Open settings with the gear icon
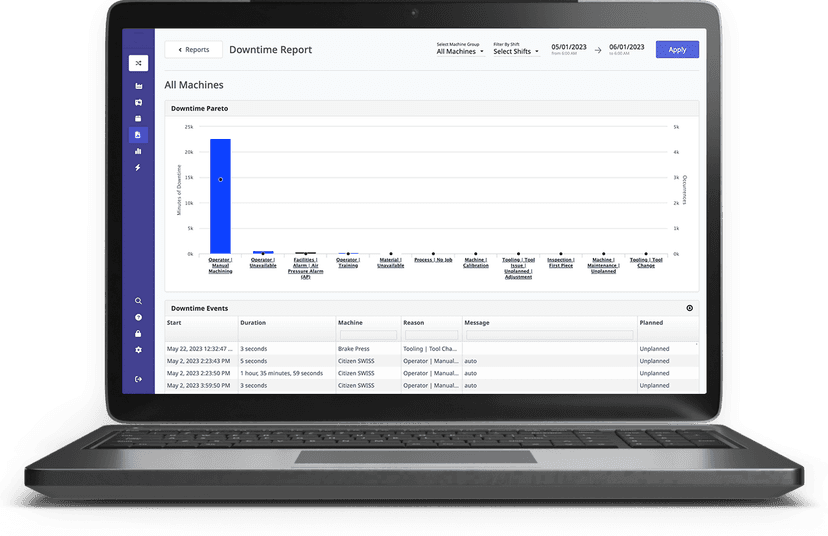This screenshot has width=828, height=536. tap(138, 349)
